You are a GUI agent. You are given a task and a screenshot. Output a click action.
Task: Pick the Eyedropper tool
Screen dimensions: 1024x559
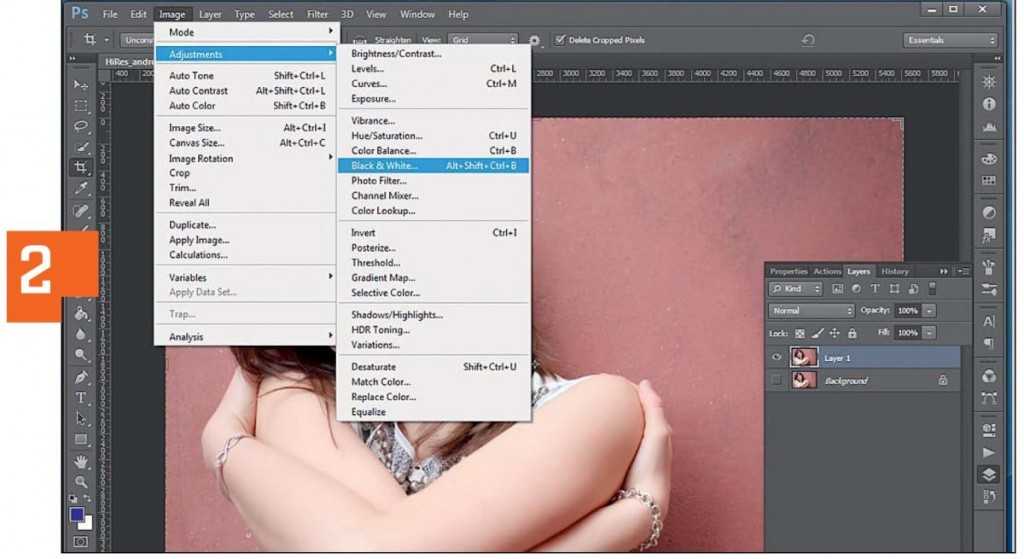point(81,188)
